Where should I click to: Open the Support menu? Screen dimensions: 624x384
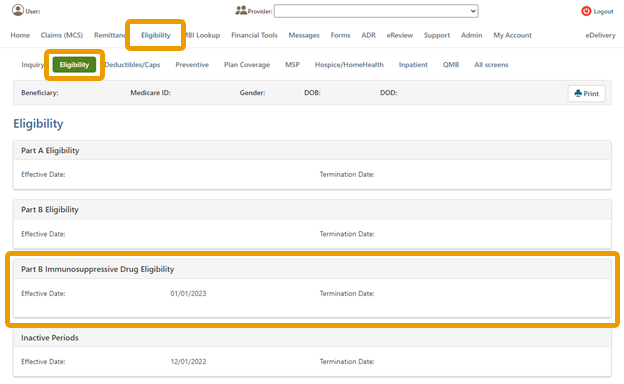(437, 35)
